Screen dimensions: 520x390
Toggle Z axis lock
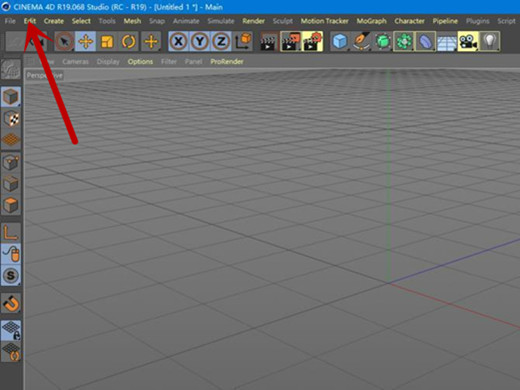click(x=221, y=42)
